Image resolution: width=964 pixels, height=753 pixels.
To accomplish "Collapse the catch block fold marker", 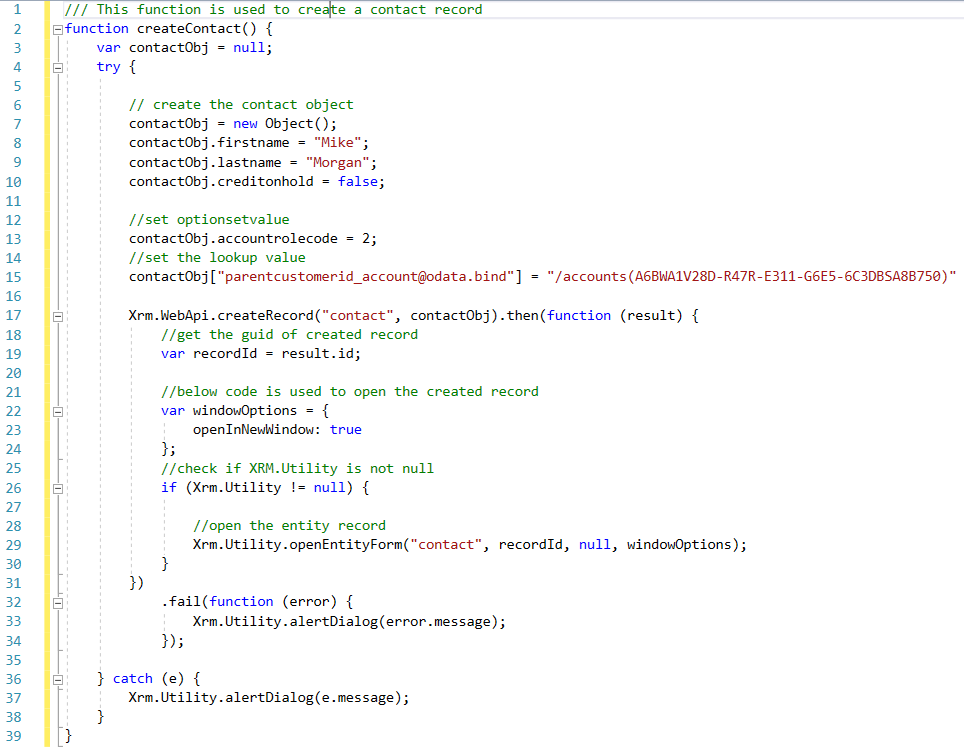I will pos(57,679).
